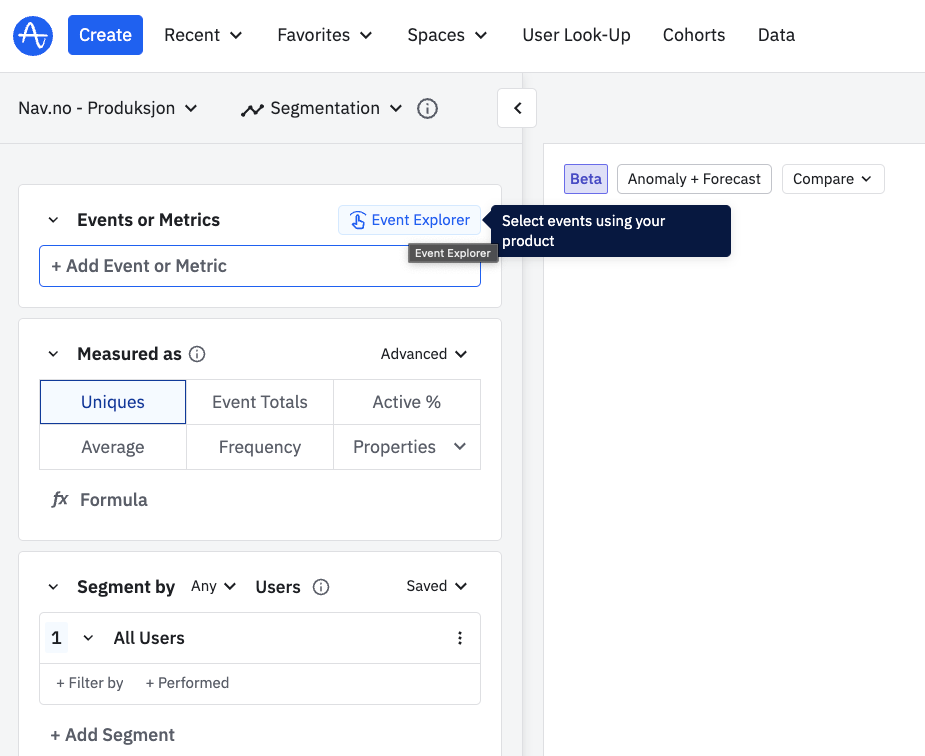Viewport: 925px width, 756px height.
Task: Select Event Totals measurement
Action: pos(260,402)
